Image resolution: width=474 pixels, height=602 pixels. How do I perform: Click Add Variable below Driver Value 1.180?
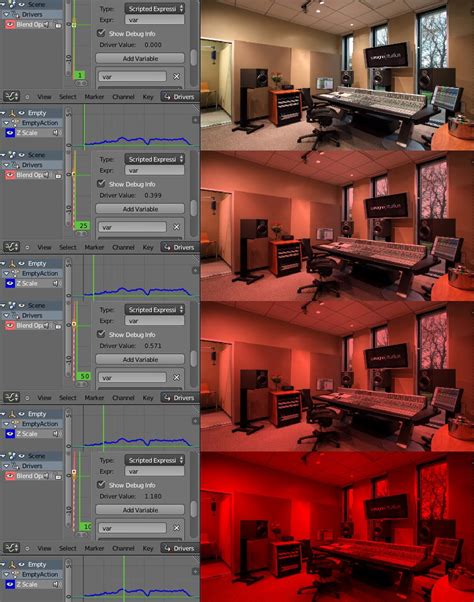click(140, 510)
